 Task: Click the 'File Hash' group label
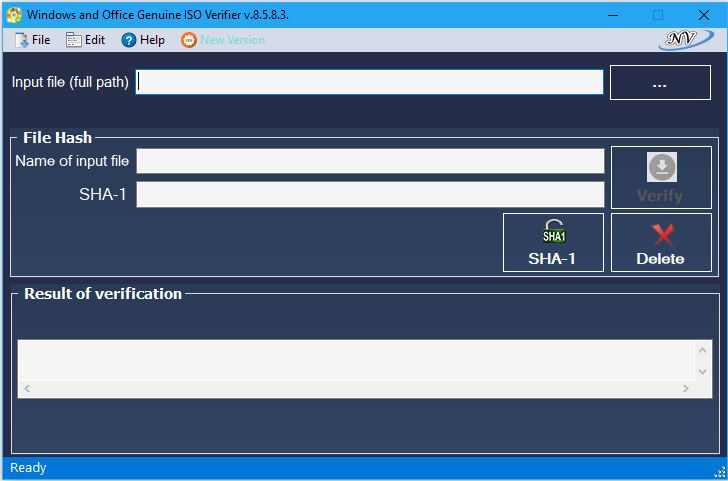click(58, 137)
